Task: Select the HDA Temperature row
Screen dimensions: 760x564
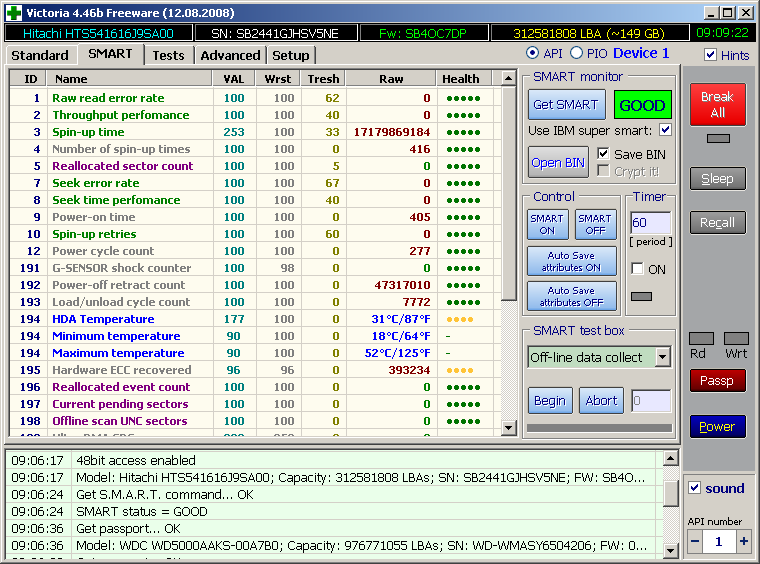Action: pyautogui.click(x=255, y=319)
